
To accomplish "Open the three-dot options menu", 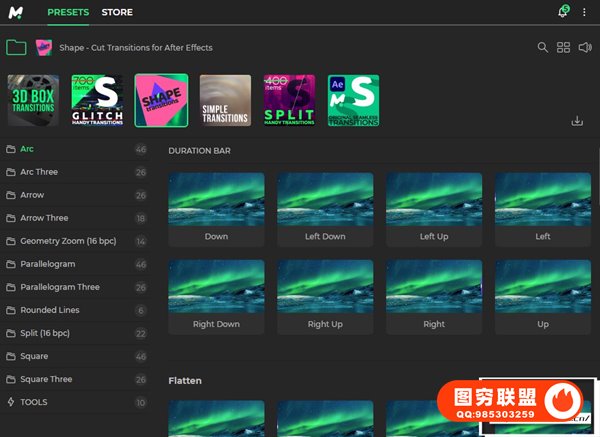I will (x=584, y=12).
